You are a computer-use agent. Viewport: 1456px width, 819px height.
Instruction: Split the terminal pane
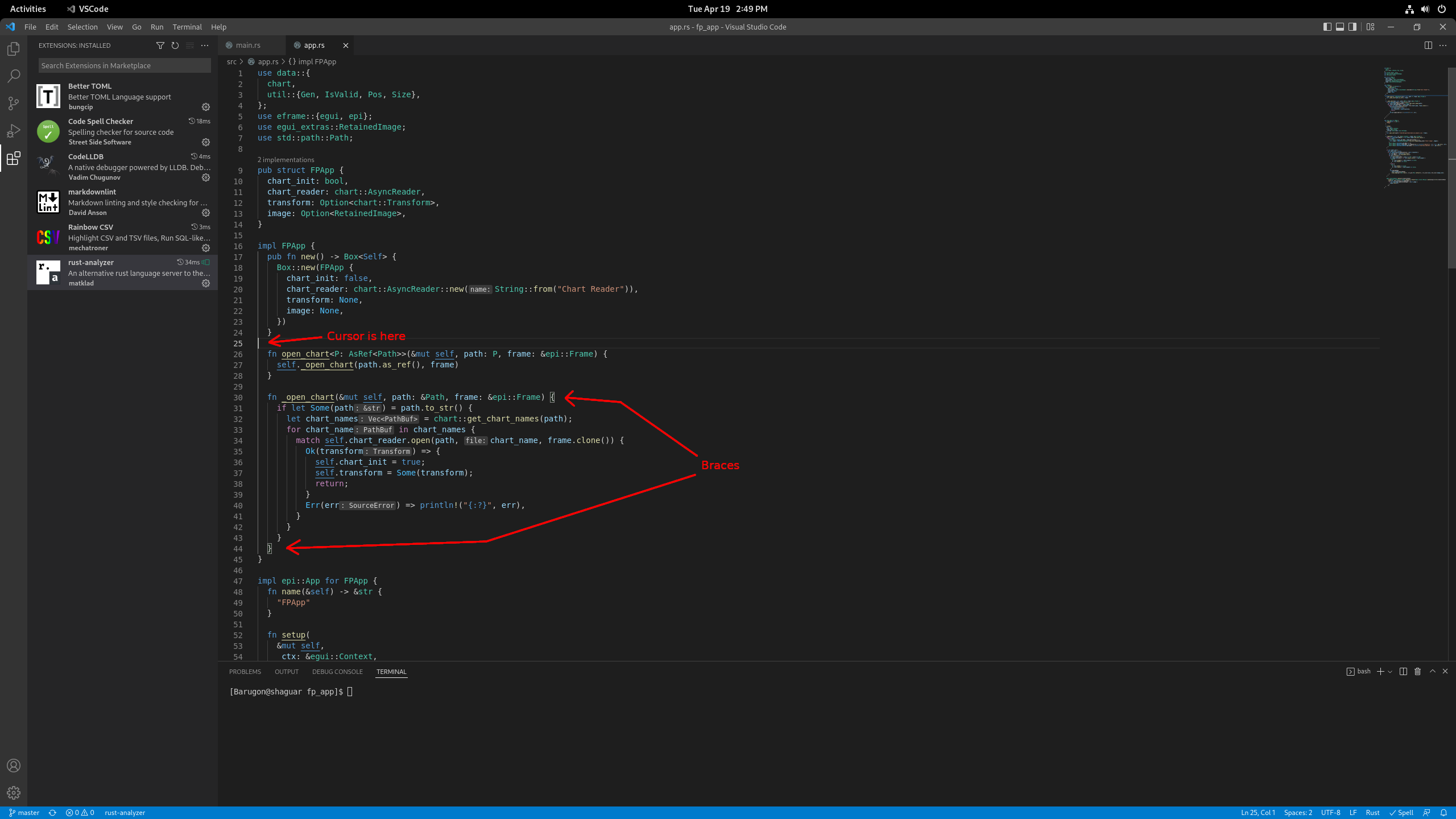[x=1403, y=672]
